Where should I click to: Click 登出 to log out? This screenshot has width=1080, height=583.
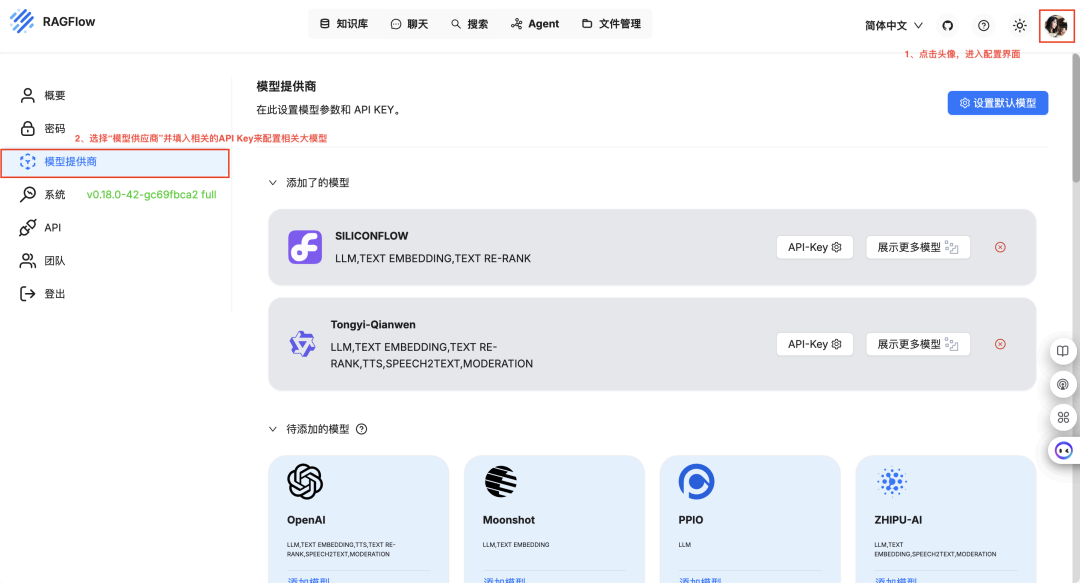116,294
